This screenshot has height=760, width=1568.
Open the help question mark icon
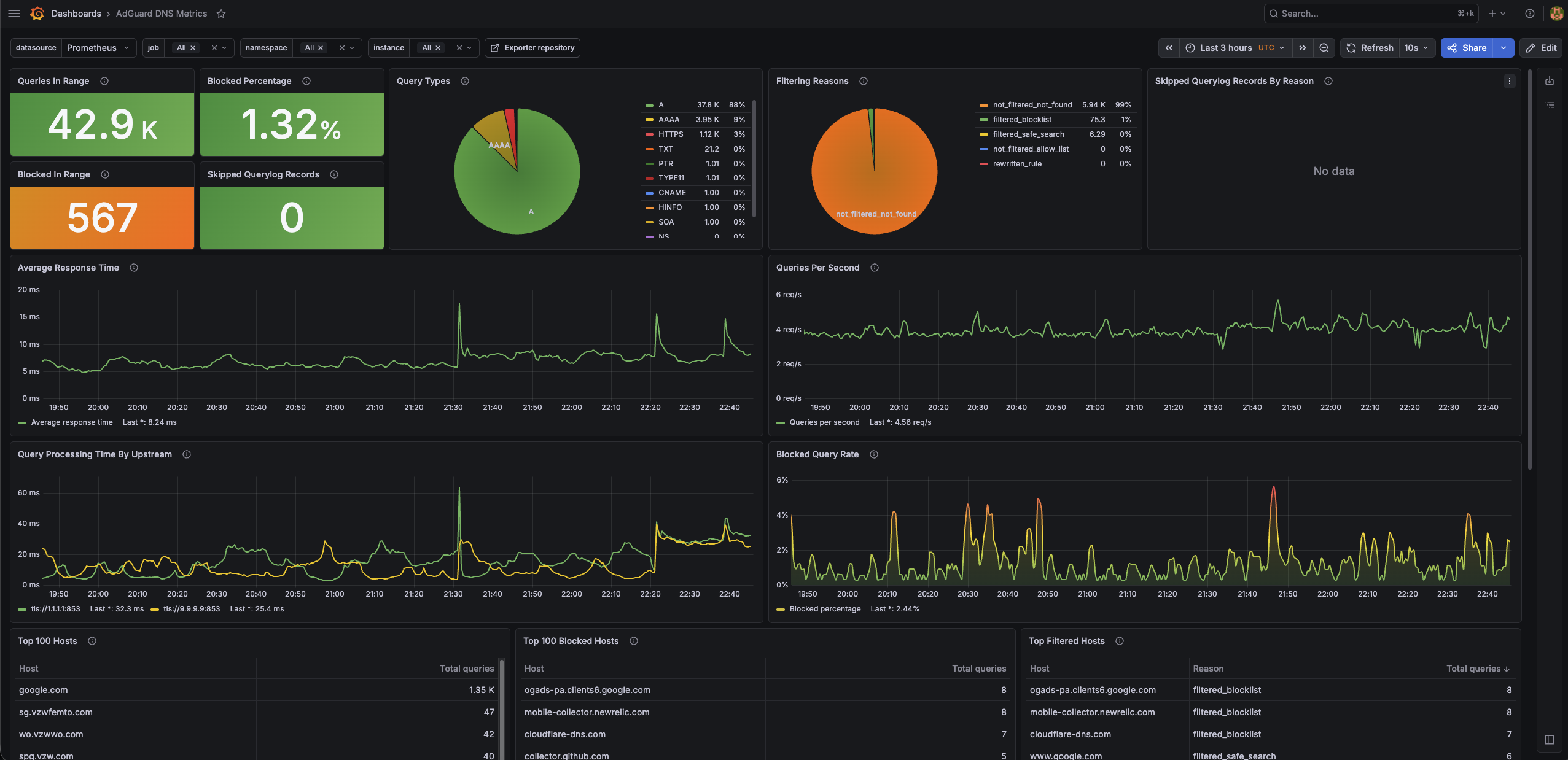[x=1529, y=14]
